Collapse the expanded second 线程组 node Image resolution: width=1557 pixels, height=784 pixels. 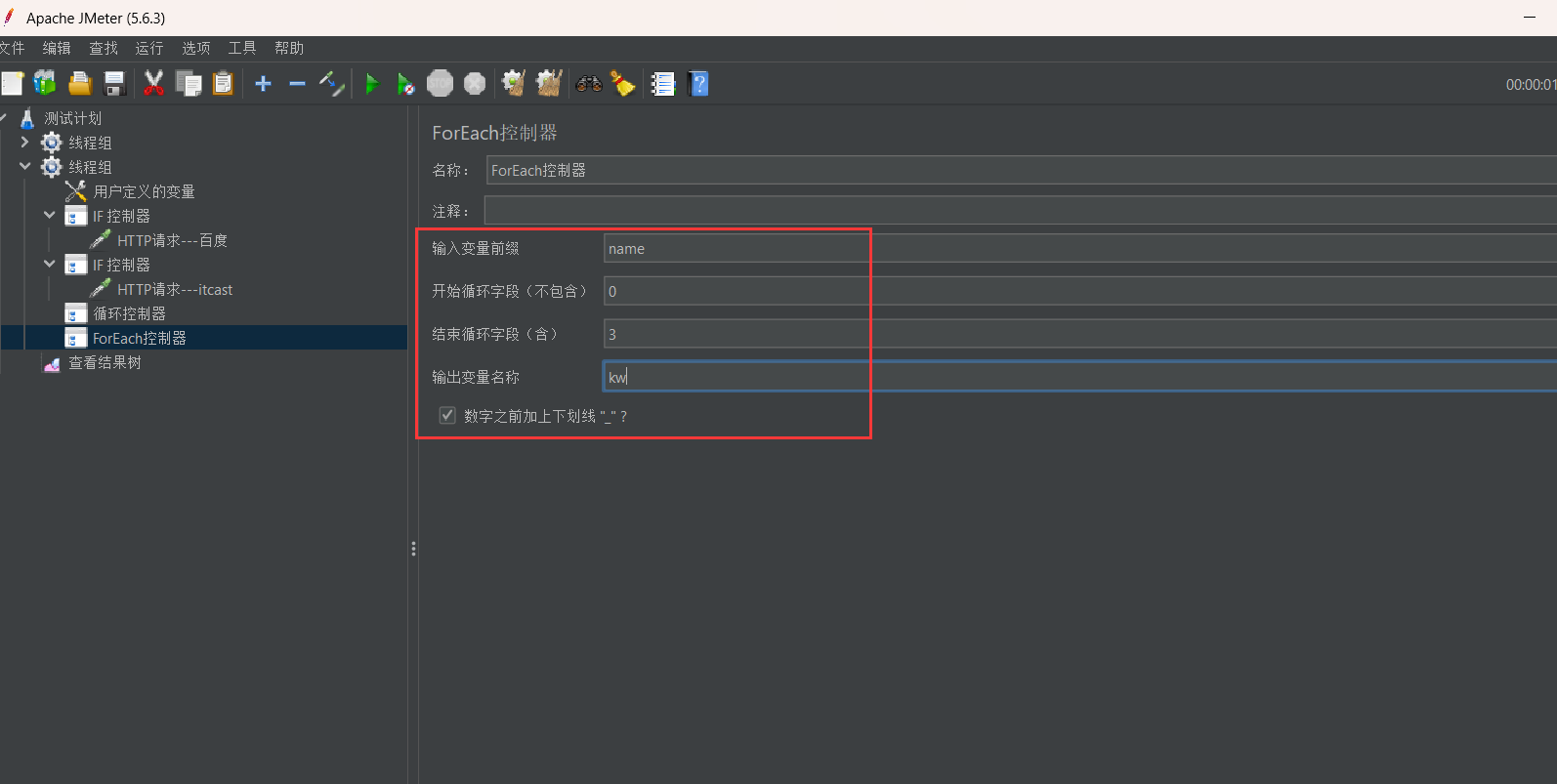click(25, 167)
